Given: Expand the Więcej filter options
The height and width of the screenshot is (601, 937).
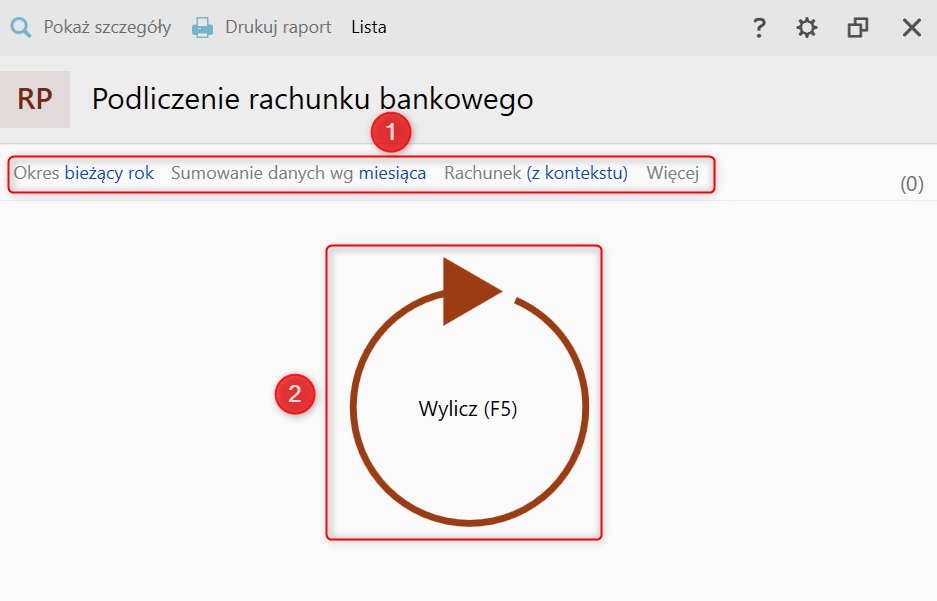Looking at the screenshot, I should coord(673,173).
